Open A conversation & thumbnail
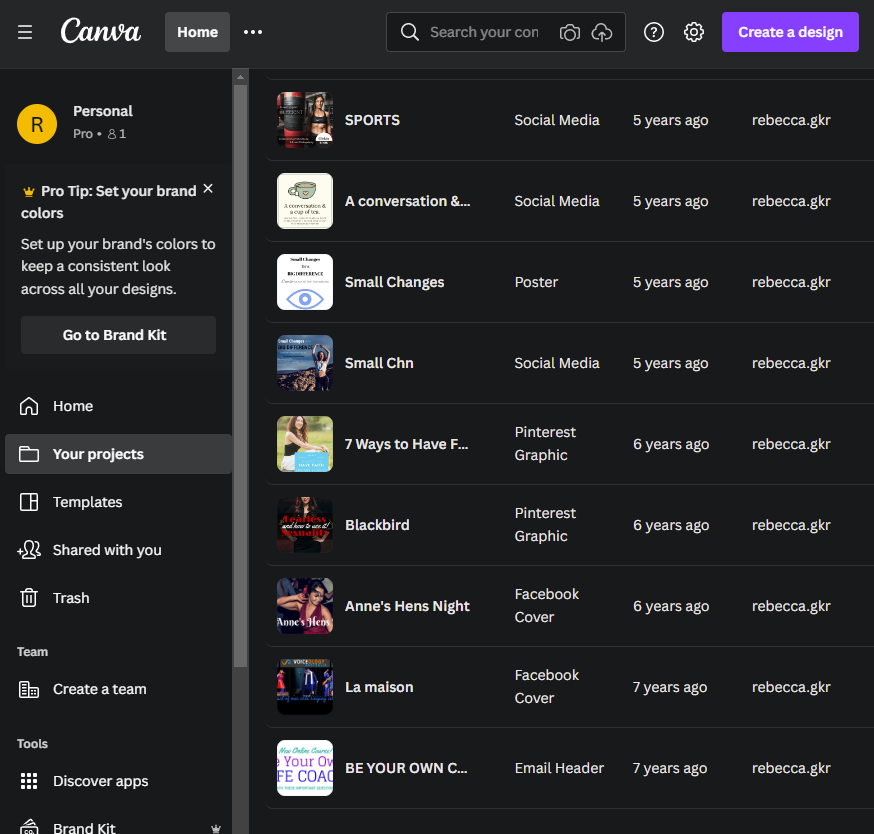Screen dimensions: 874x834 click(x=305, y=201)
